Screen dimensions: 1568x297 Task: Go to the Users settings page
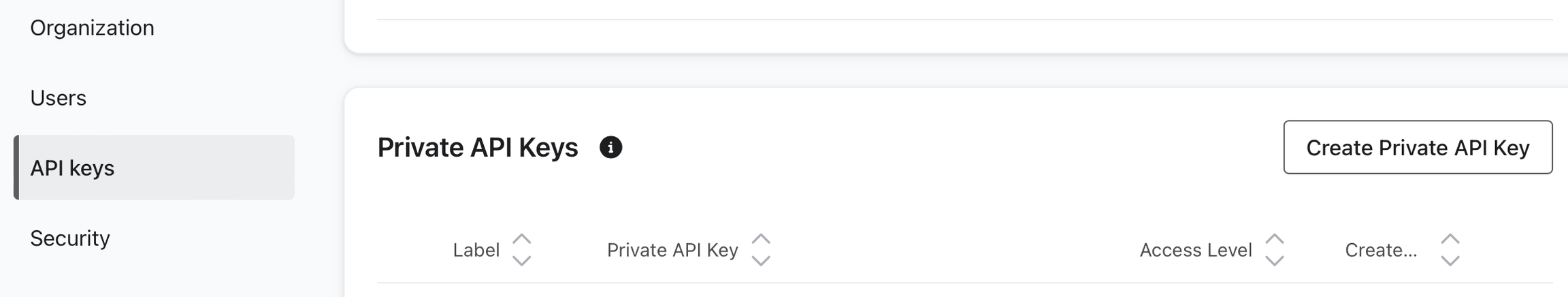coord(59,98)
